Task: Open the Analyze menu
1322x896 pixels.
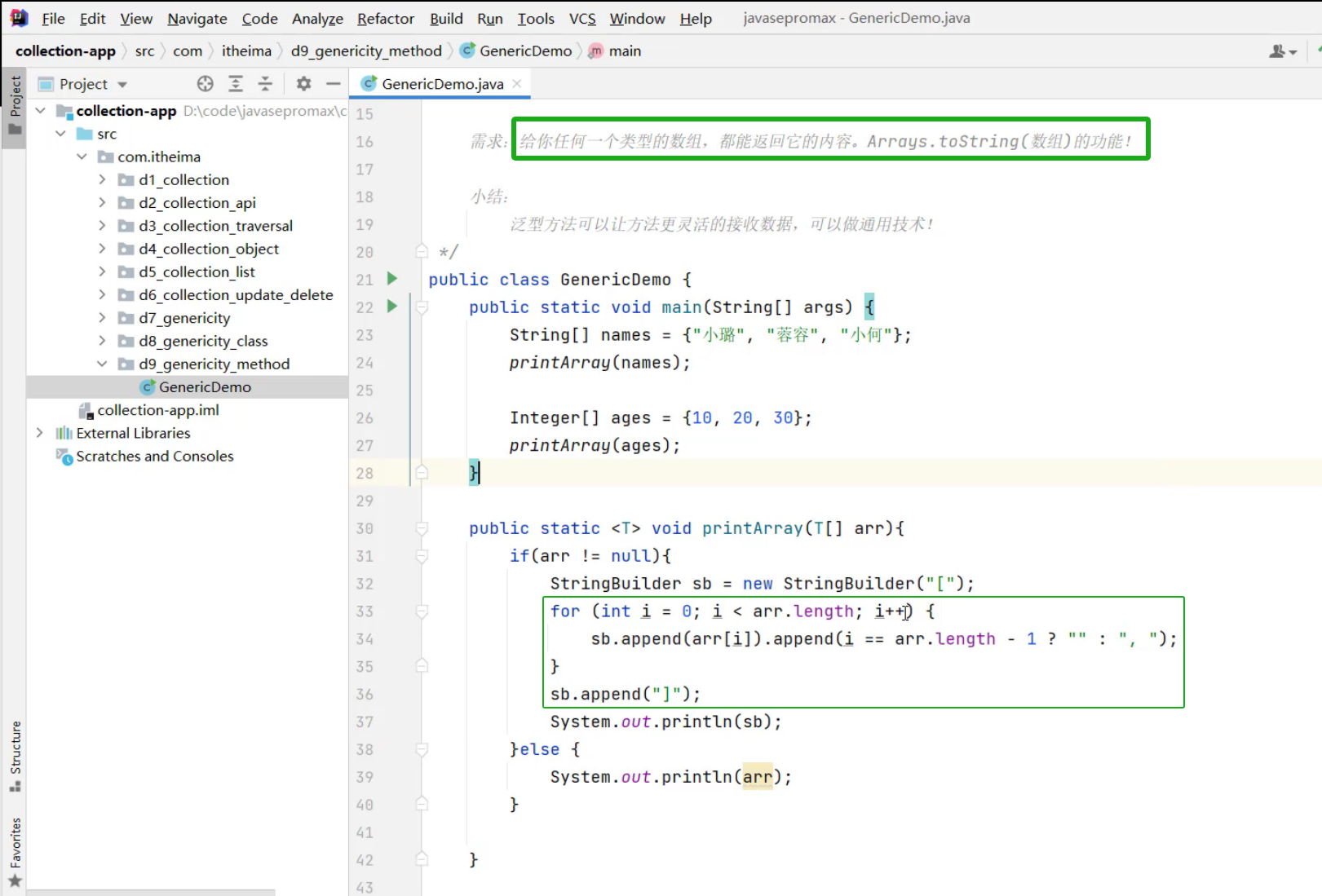Action: coord(317,19)
